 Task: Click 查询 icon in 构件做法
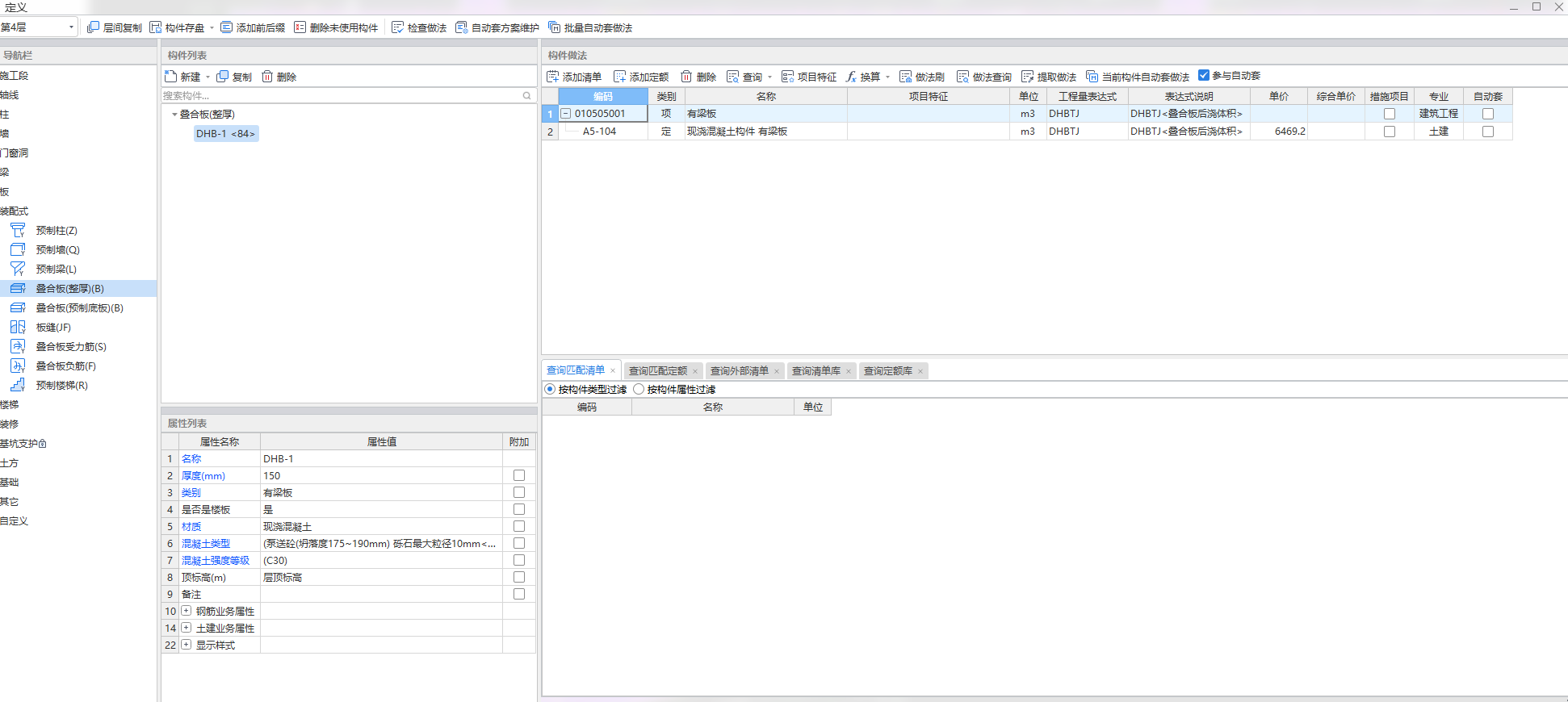733,77
